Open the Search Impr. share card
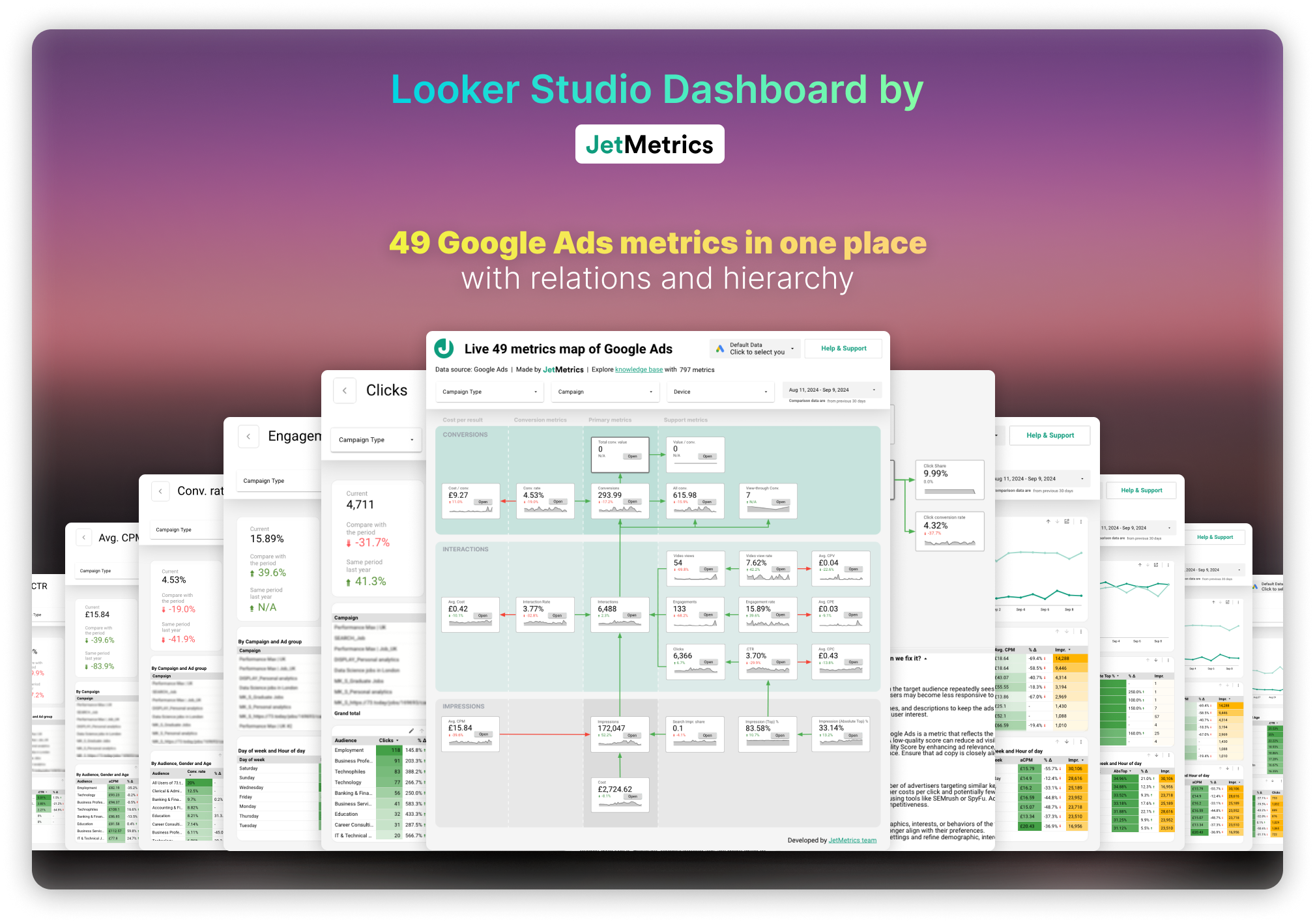1315x924 pixels. coord(707,736)
